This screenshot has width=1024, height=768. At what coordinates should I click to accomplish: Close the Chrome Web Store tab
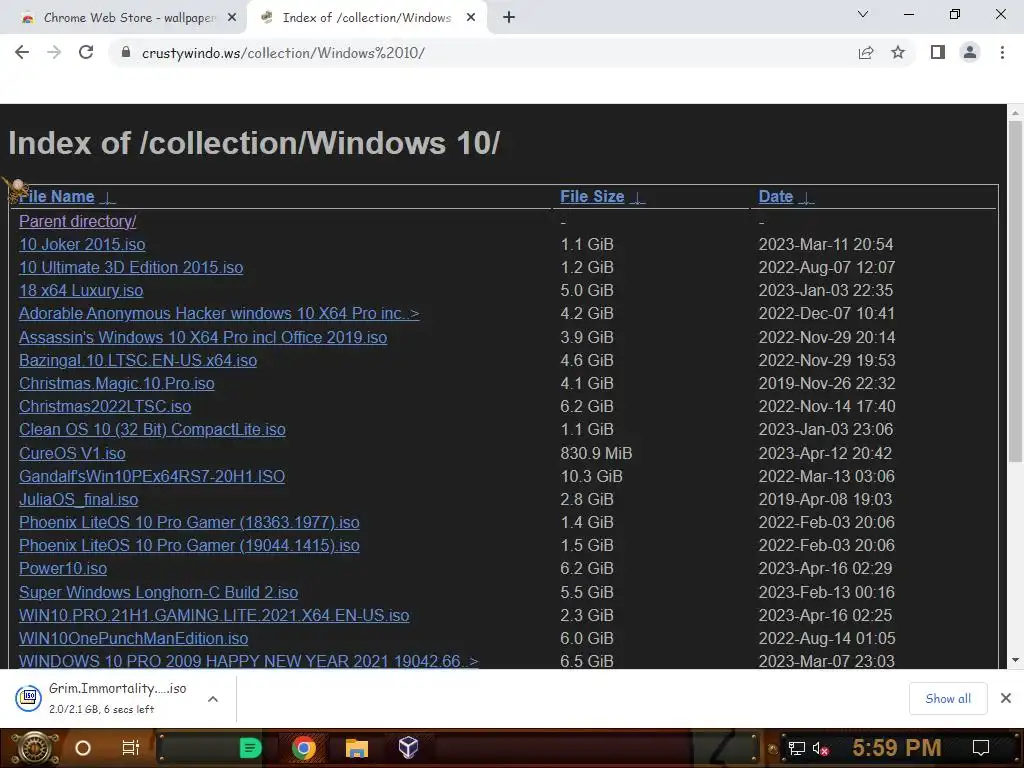pos(232,18)
